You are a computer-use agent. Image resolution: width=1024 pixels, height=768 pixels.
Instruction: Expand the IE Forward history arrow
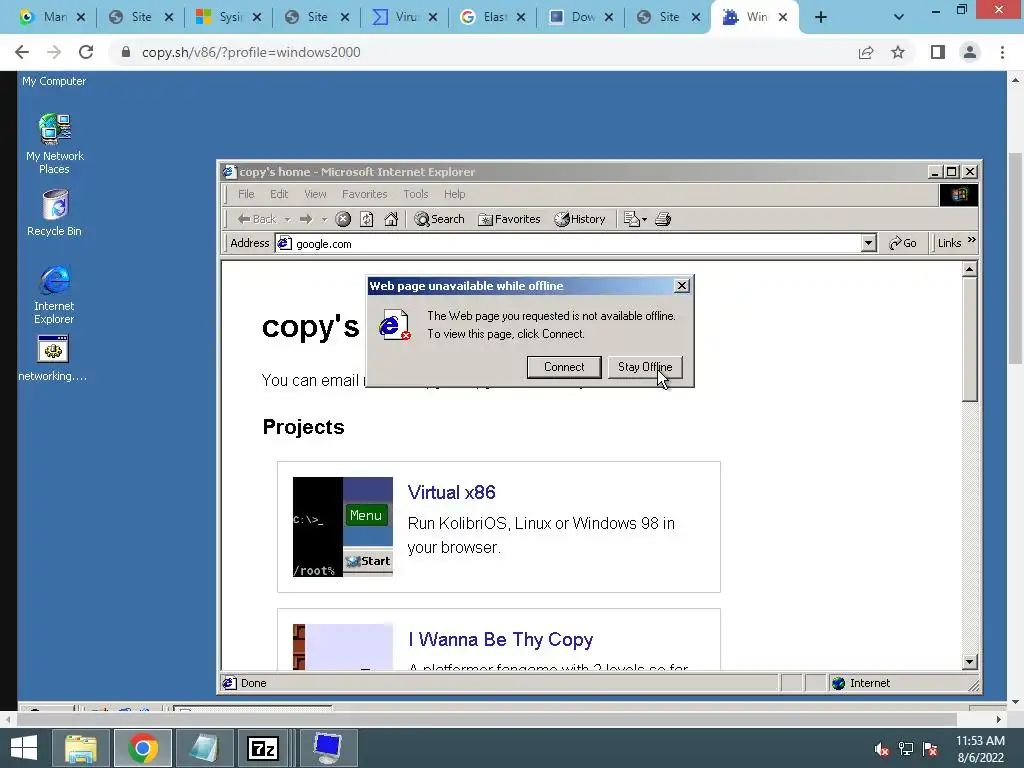click(324, 219)
